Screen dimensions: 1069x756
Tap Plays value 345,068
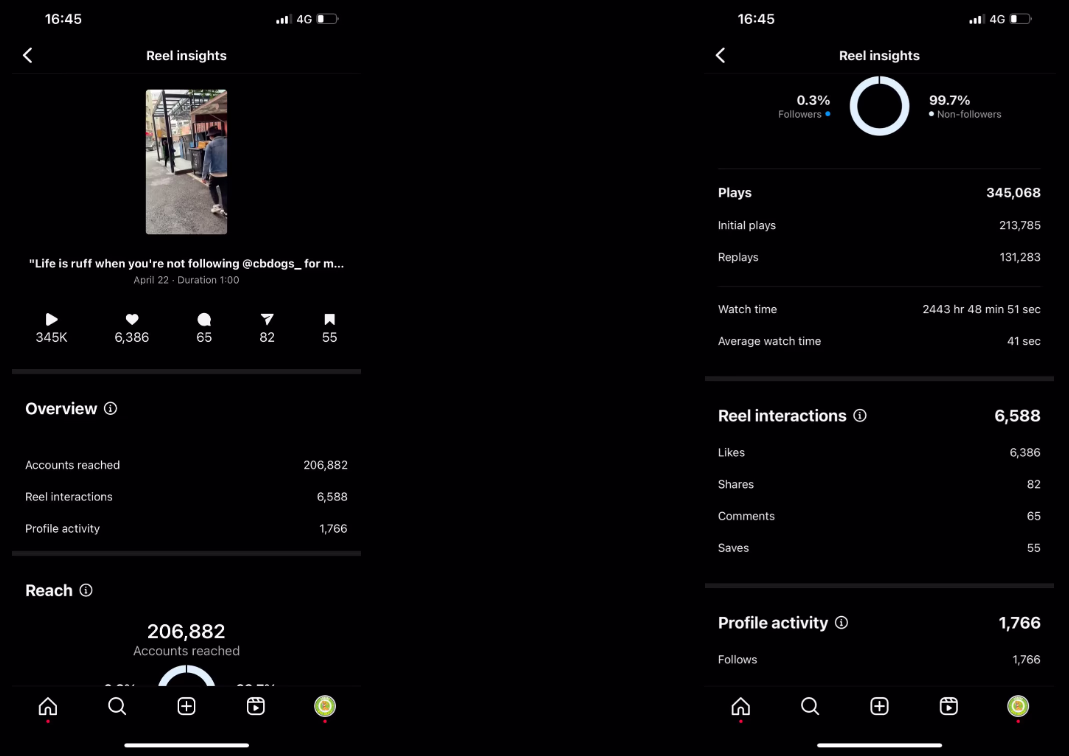coord(1013,193)
